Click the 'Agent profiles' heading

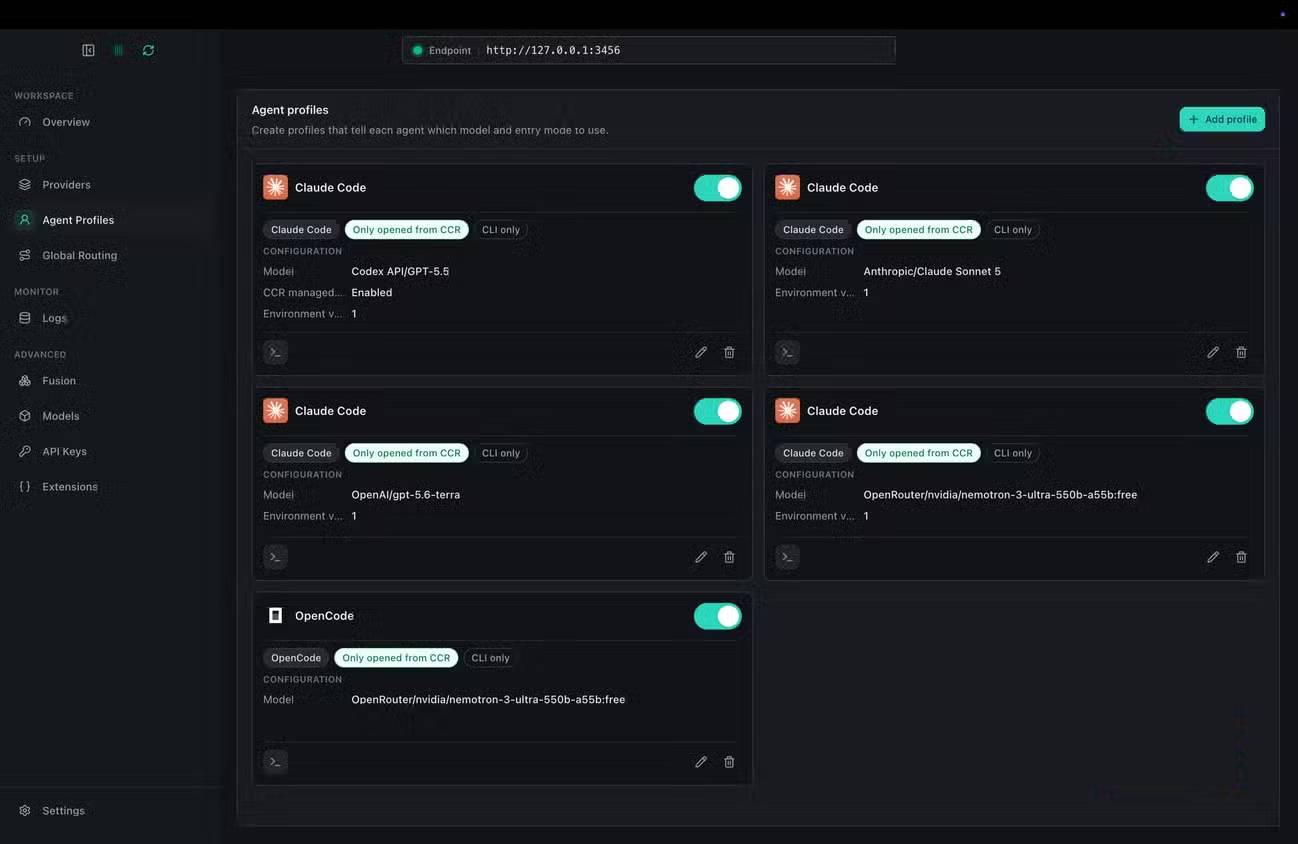[x=290, y=110]
